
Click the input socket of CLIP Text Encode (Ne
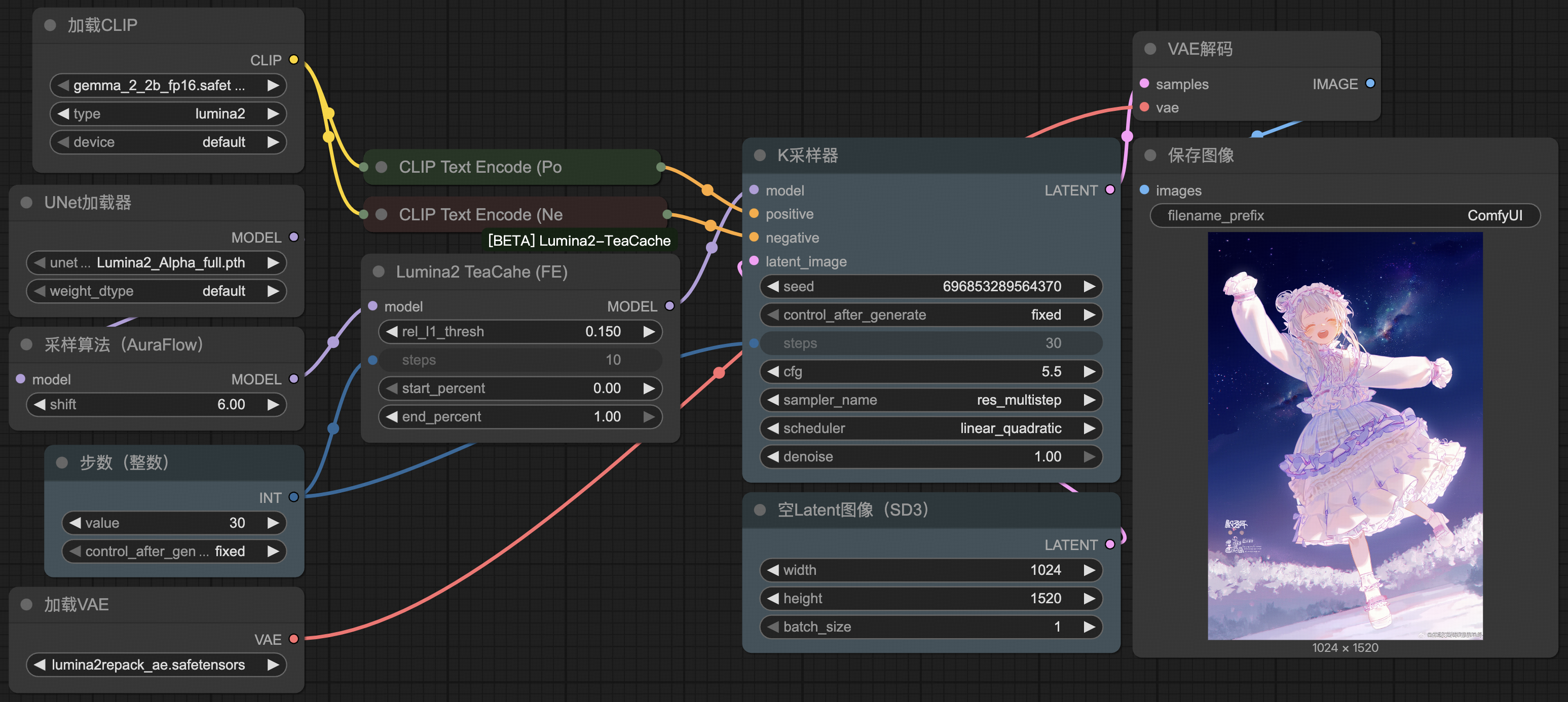(x=364, y=214)
